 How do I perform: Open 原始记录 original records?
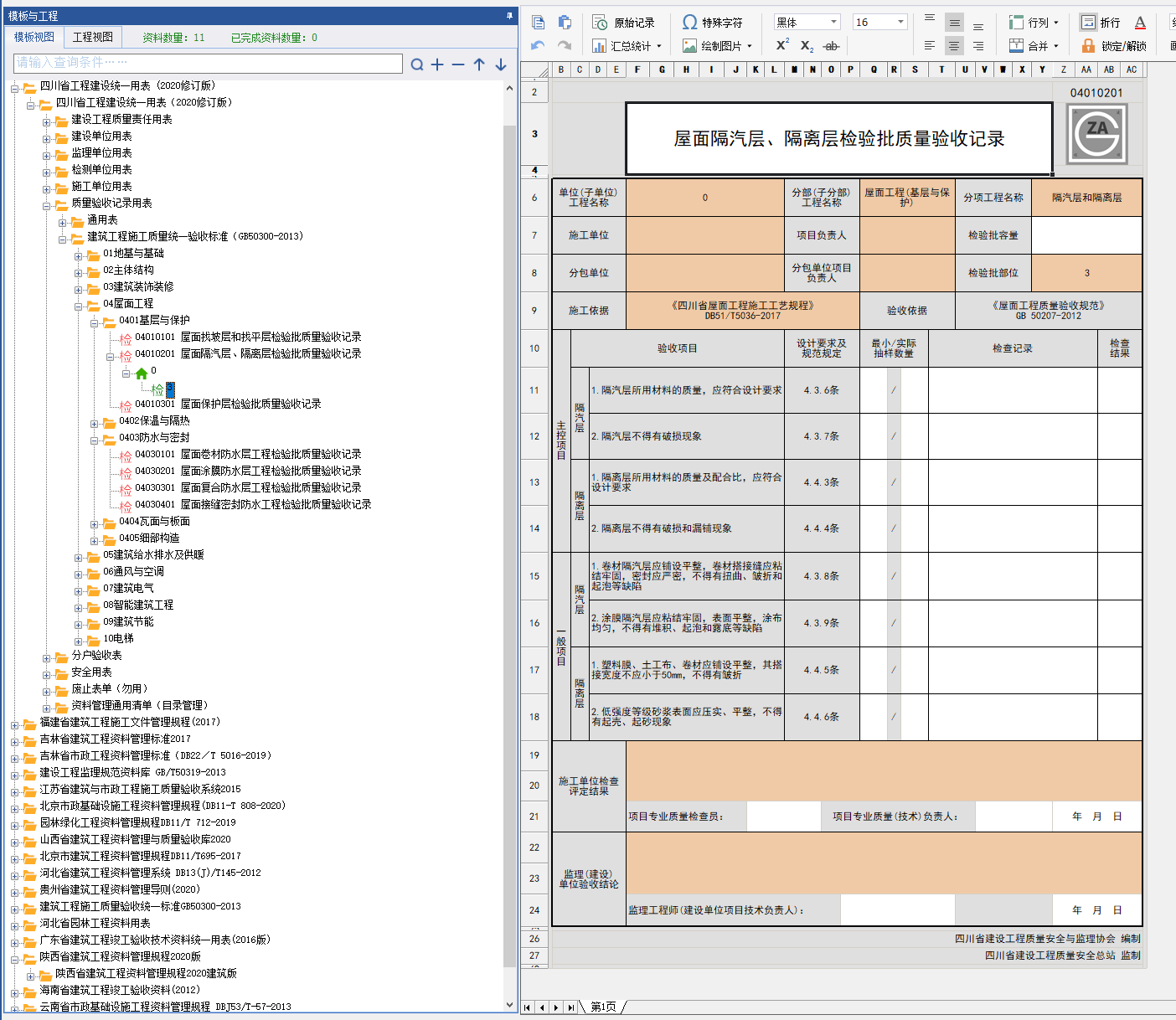click(624, 23)
